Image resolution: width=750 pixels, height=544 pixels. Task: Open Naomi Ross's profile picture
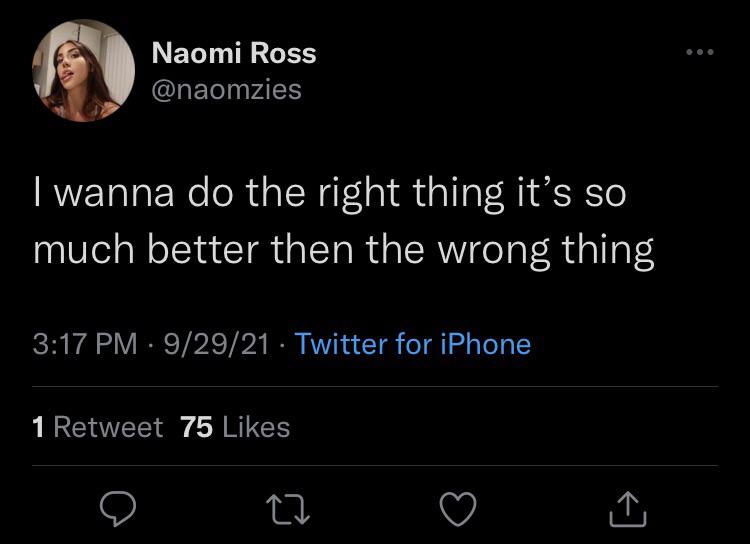85,70
